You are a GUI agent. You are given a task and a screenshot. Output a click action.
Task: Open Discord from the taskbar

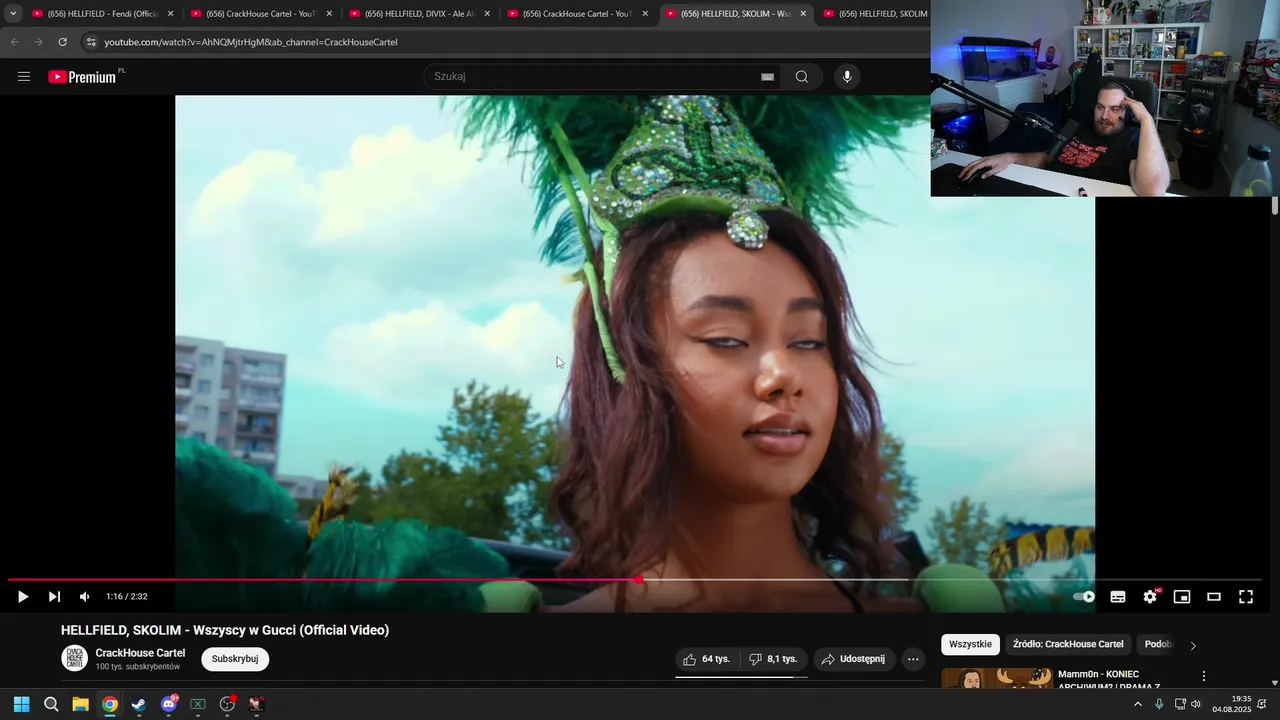pyautogui.click(x=169, y=704)
